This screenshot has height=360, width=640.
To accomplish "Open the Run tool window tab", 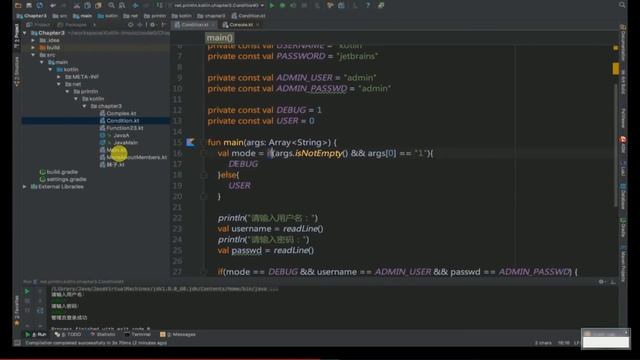I will (36, 334).
